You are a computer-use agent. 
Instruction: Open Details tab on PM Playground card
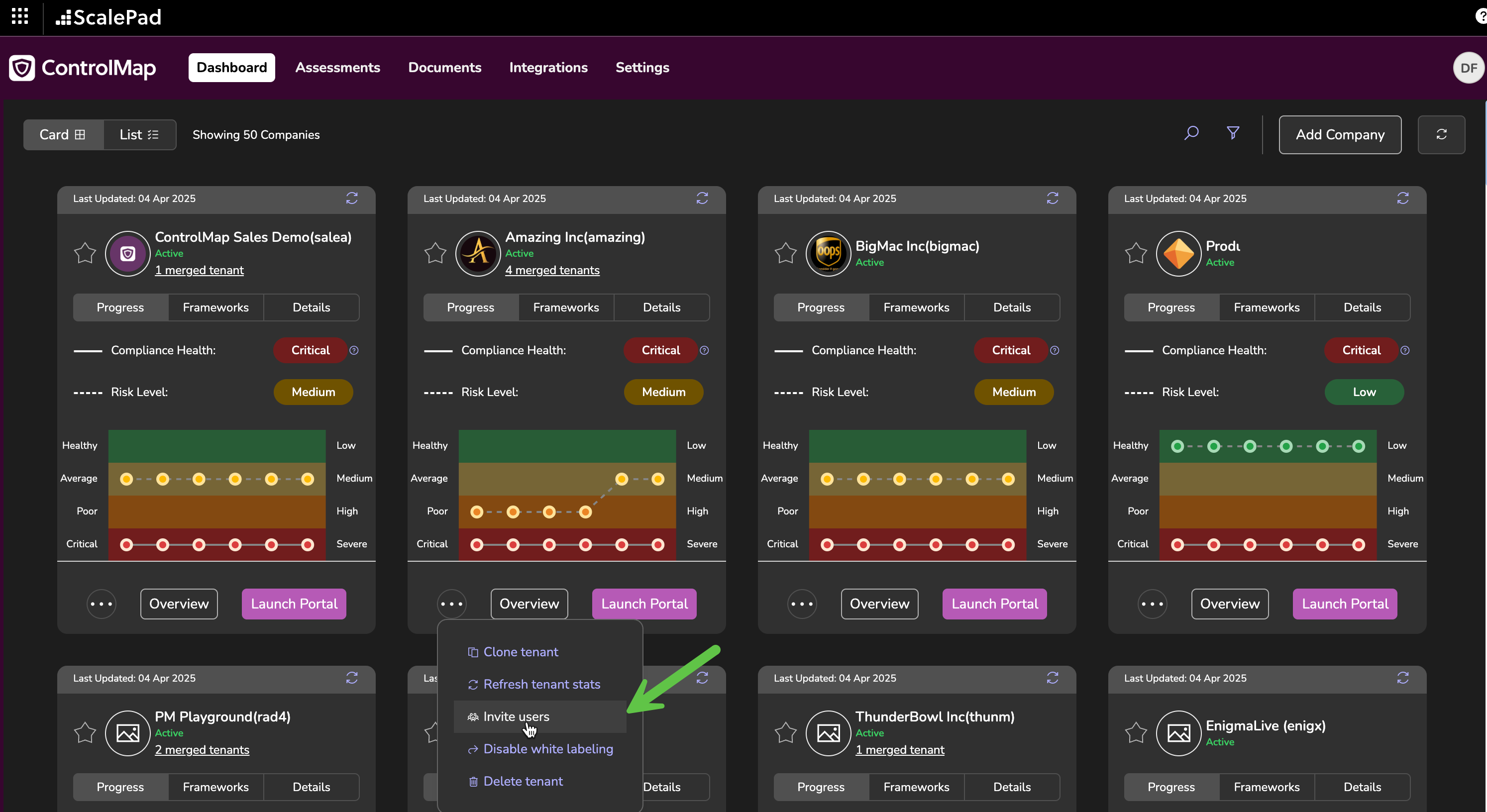point(311,787)
